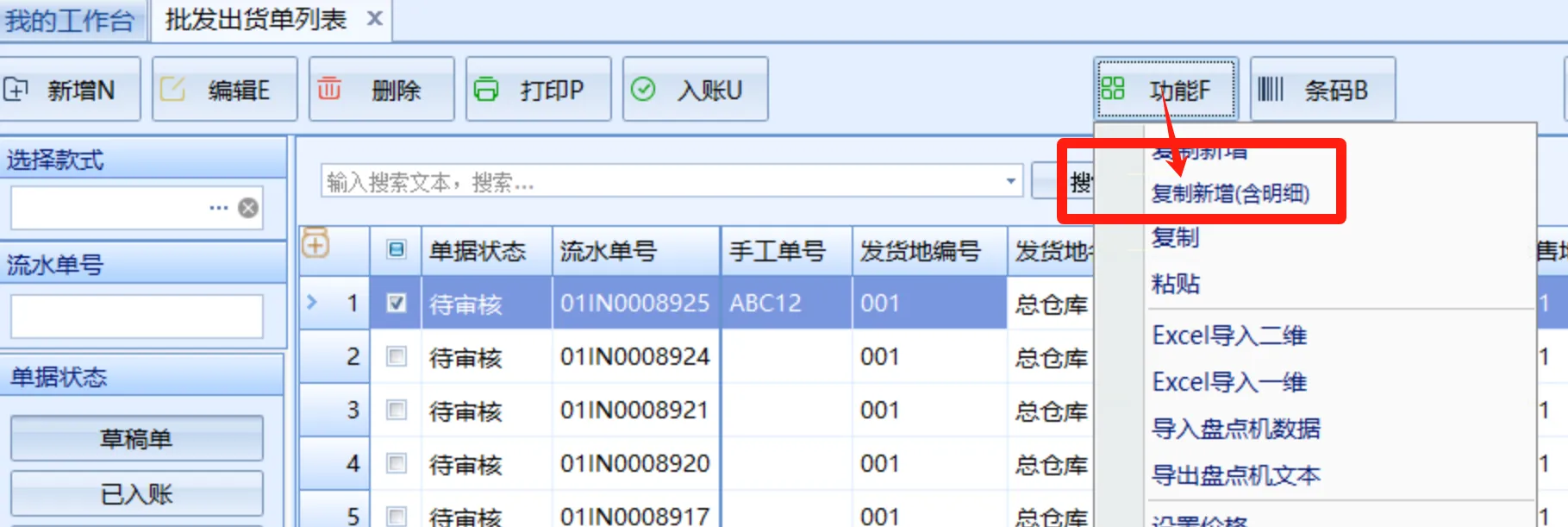
Task: Click the New (新增N) plus icon
Action: click(16, 89)
